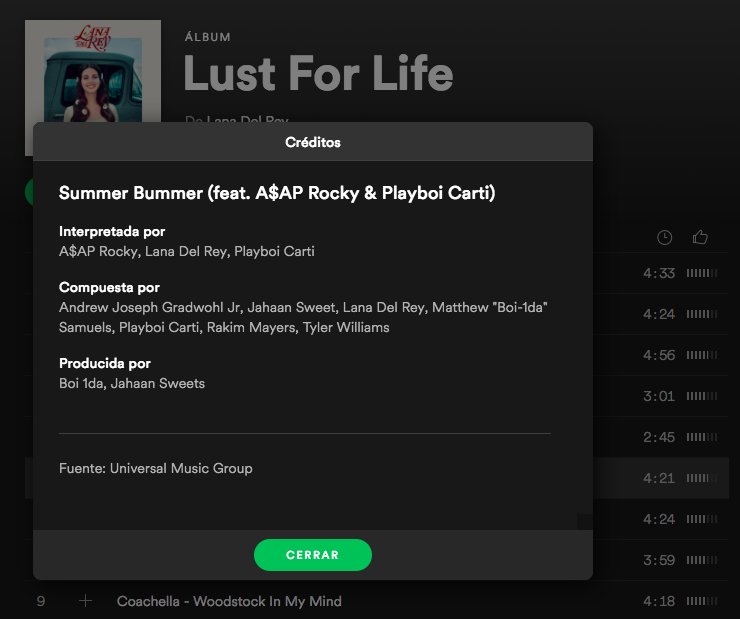Click popularity bars of 4:33 track

pos(702,273)
